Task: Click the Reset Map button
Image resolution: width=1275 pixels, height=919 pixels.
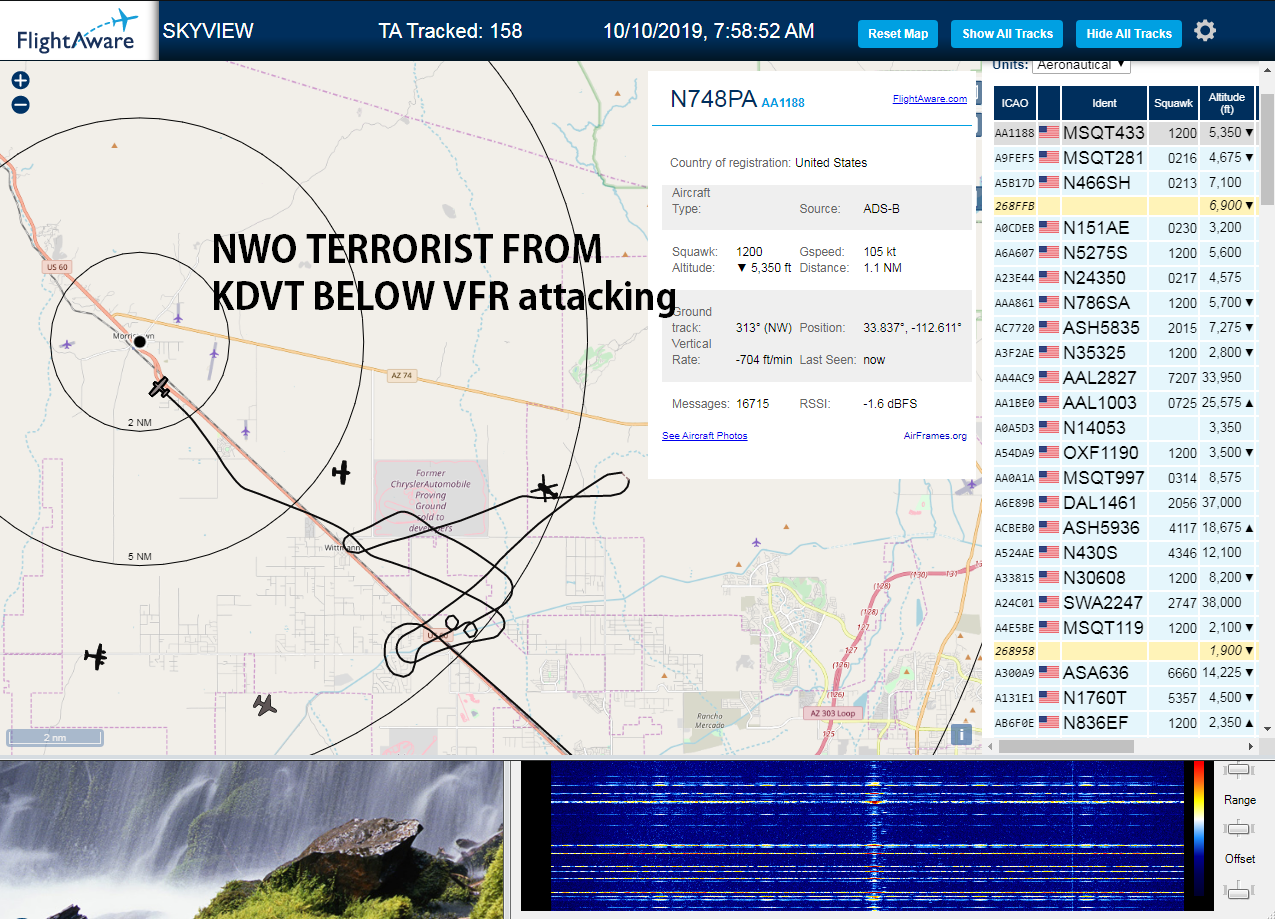Action: point(898,34)
